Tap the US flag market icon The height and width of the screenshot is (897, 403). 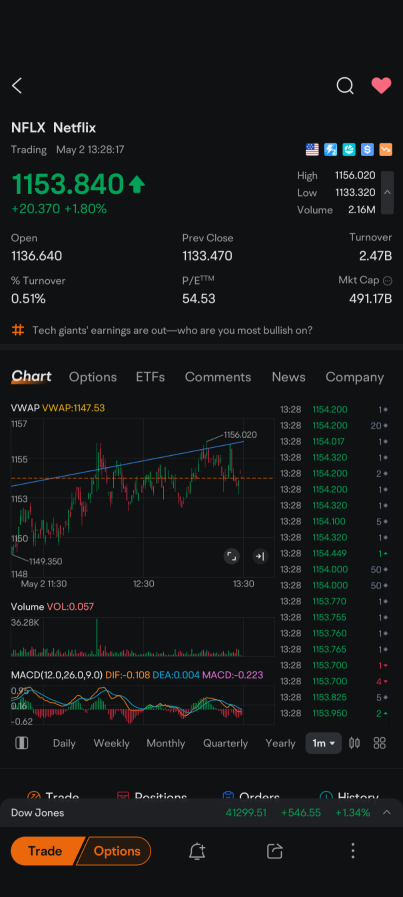click(x=312, y=150)
